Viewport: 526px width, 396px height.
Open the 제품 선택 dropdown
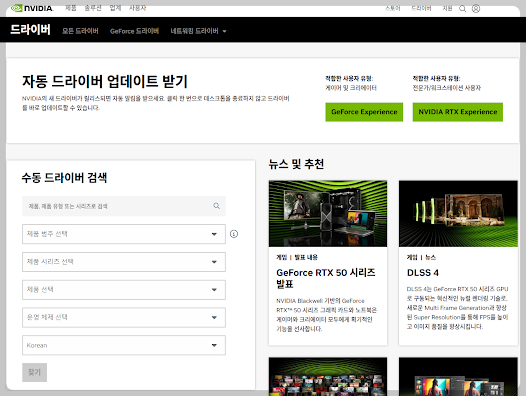click(124, 290)
